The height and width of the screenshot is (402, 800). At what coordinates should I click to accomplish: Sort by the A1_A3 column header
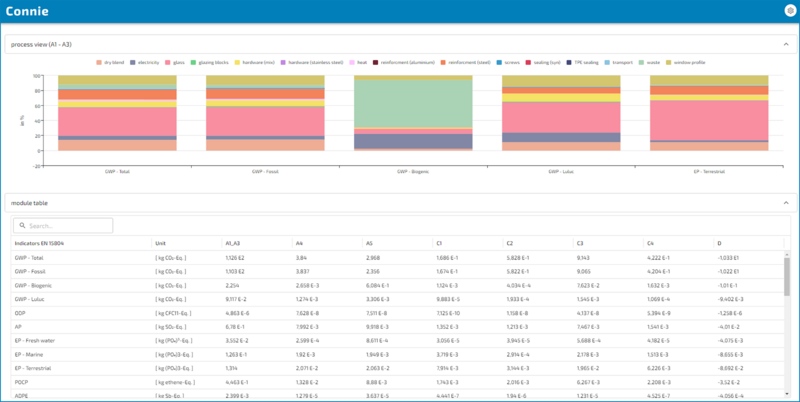236,242
